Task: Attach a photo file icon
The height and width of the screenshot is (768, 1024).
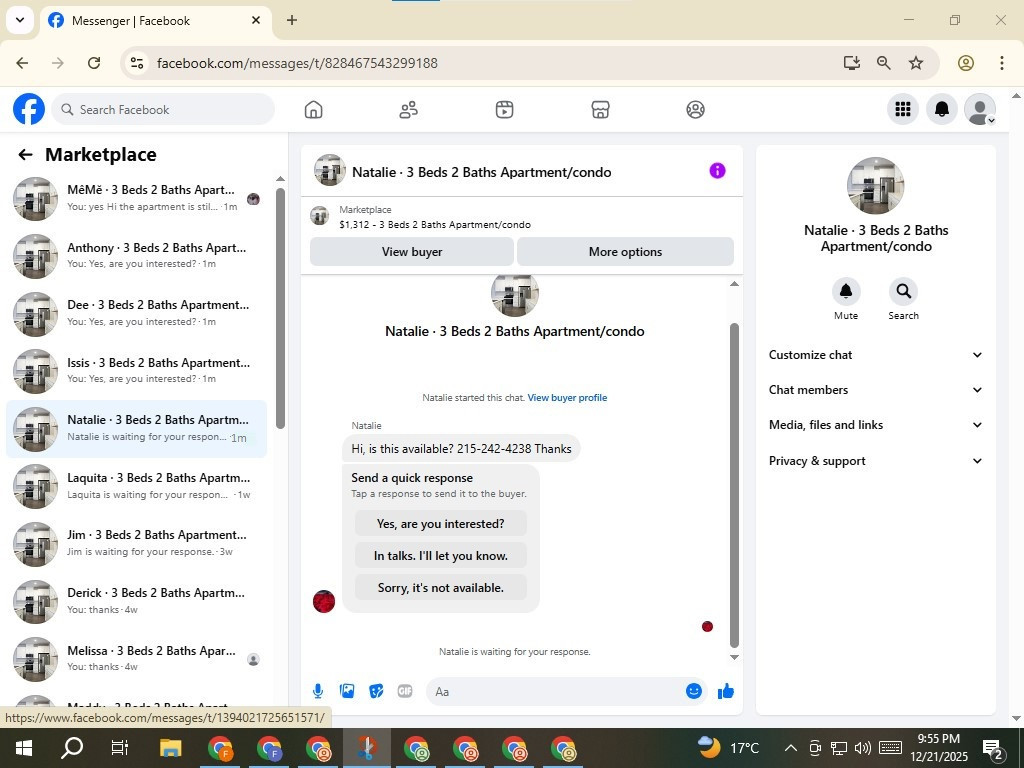Action: pyautogui.click(x=347, y=691)
